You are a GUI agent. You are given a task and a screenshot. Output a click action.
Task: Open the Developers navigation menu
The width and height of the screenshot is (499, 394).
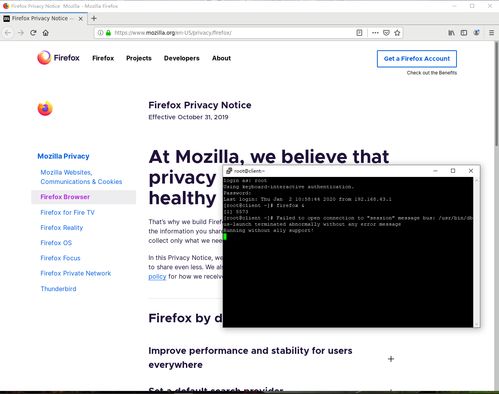tap(182, 58)
